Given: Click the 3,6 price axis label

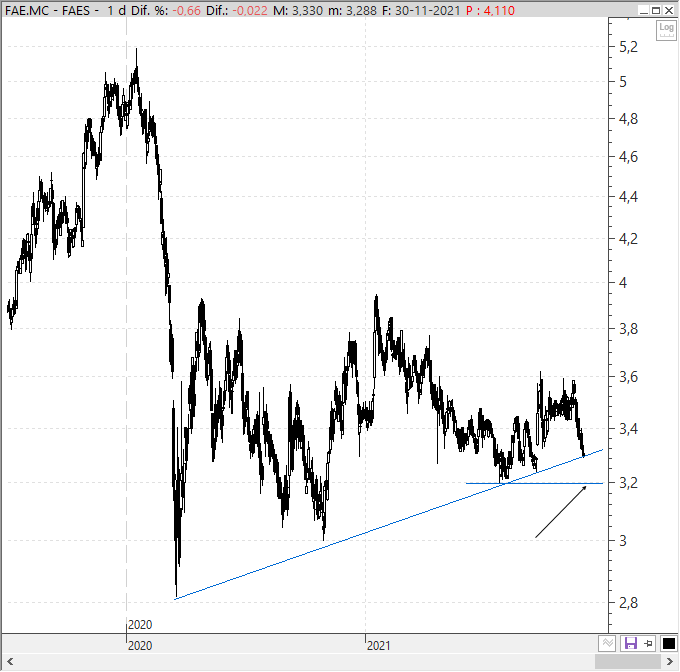Looking at the screenshot, I should pyautogui.click(x=628, y=376).
